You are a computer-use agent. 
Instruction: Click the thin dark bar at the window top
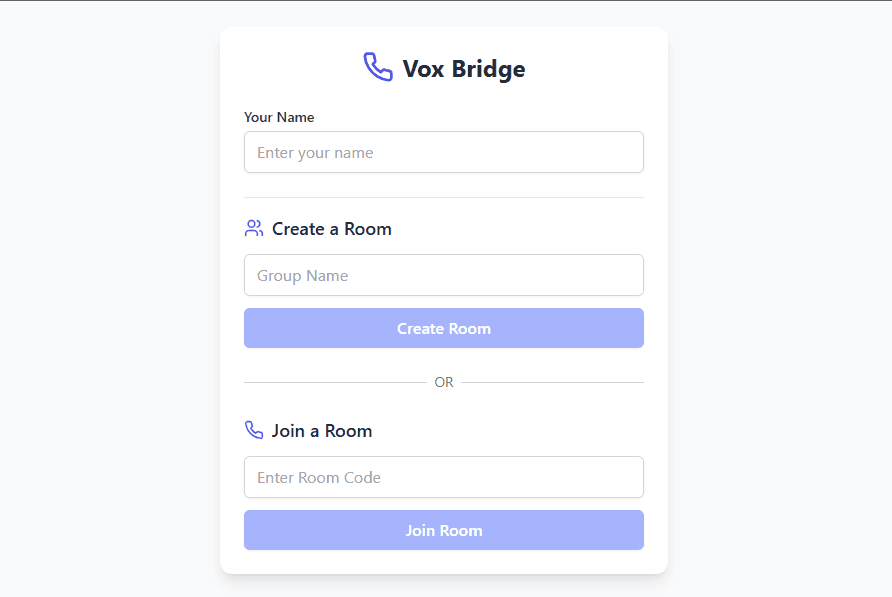(446, 0)
